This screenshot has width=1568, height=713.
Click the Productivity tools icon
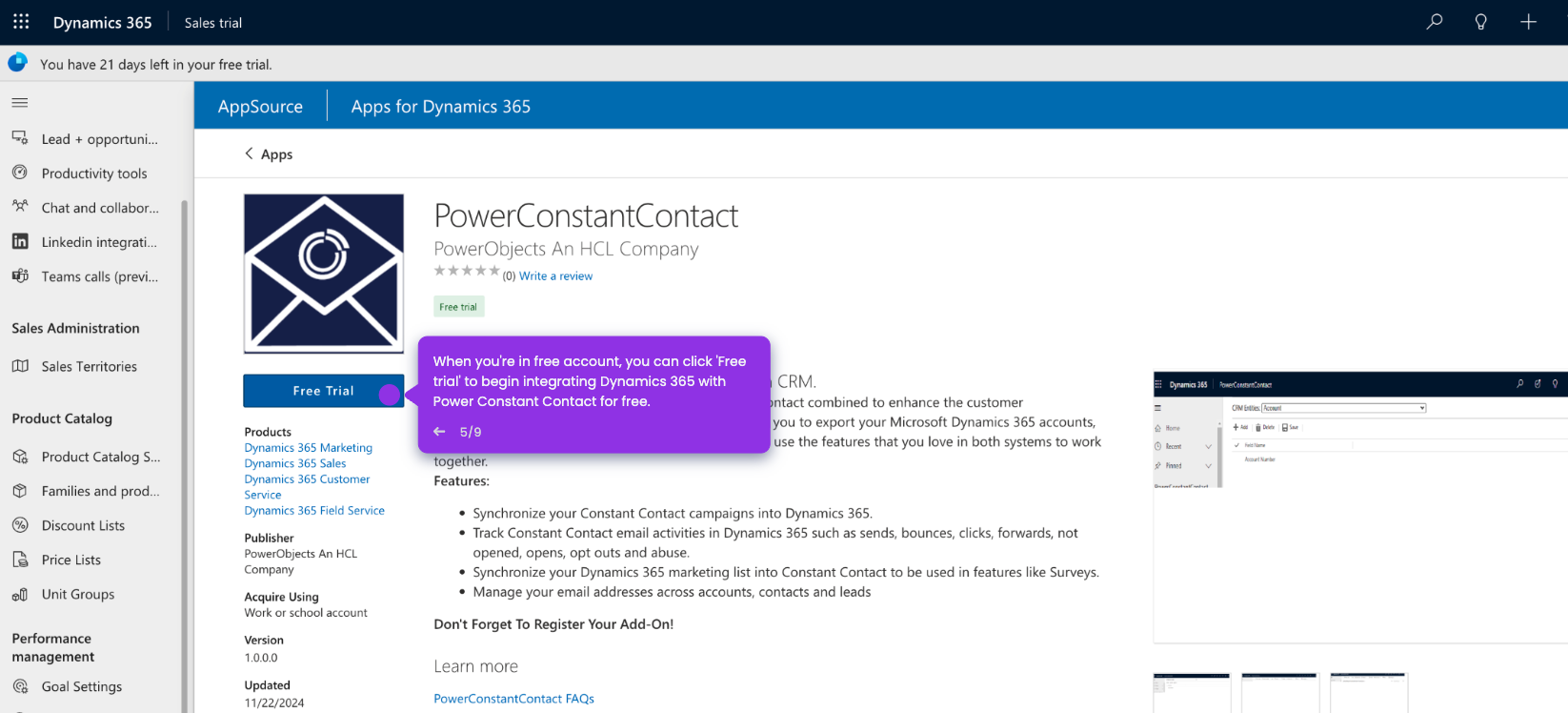tap(20, 173)
